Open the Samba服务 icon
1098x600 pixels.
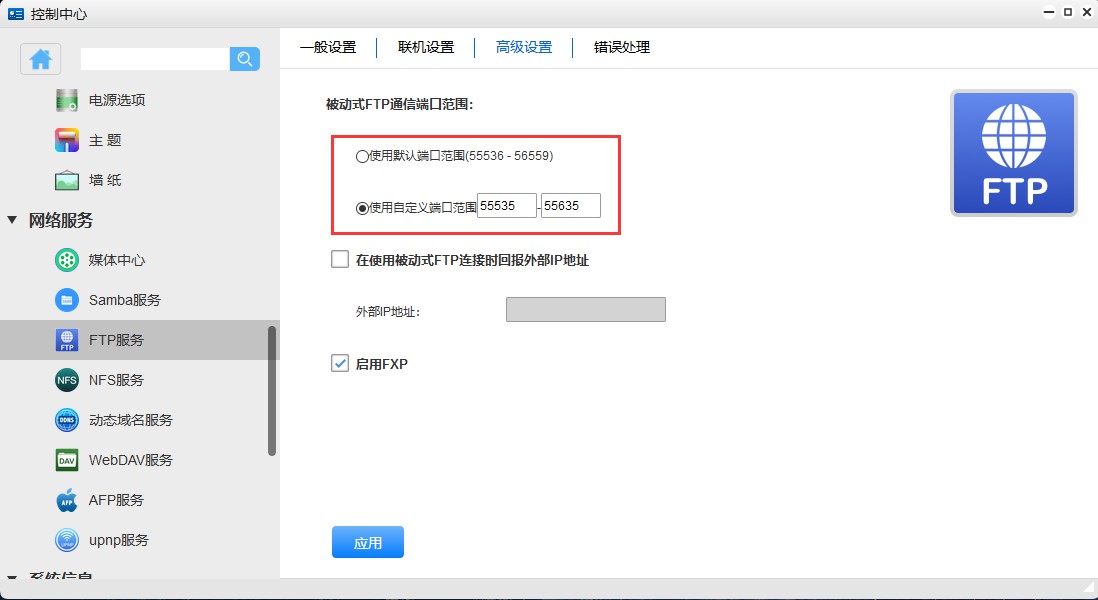click(67, 300)
